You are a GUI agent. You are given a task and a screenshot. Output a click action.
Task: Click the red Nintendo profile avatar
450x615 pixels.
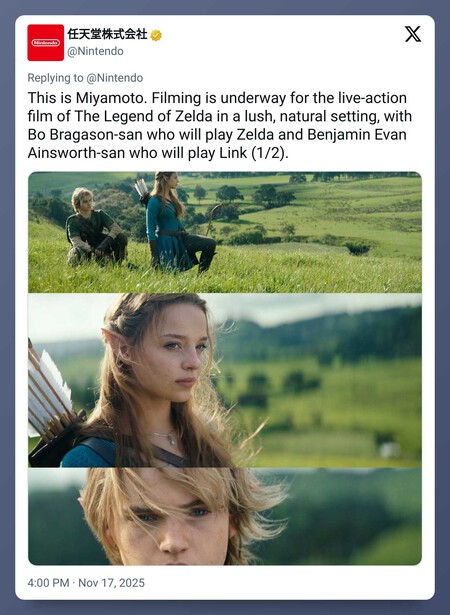pos(46,42)
